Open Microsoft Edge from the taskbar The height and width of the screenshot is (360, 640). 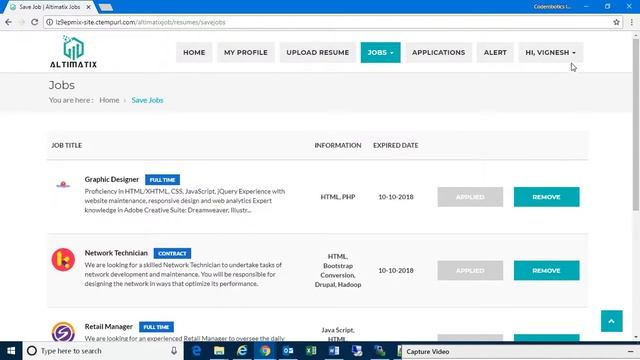tap(196, 351)
